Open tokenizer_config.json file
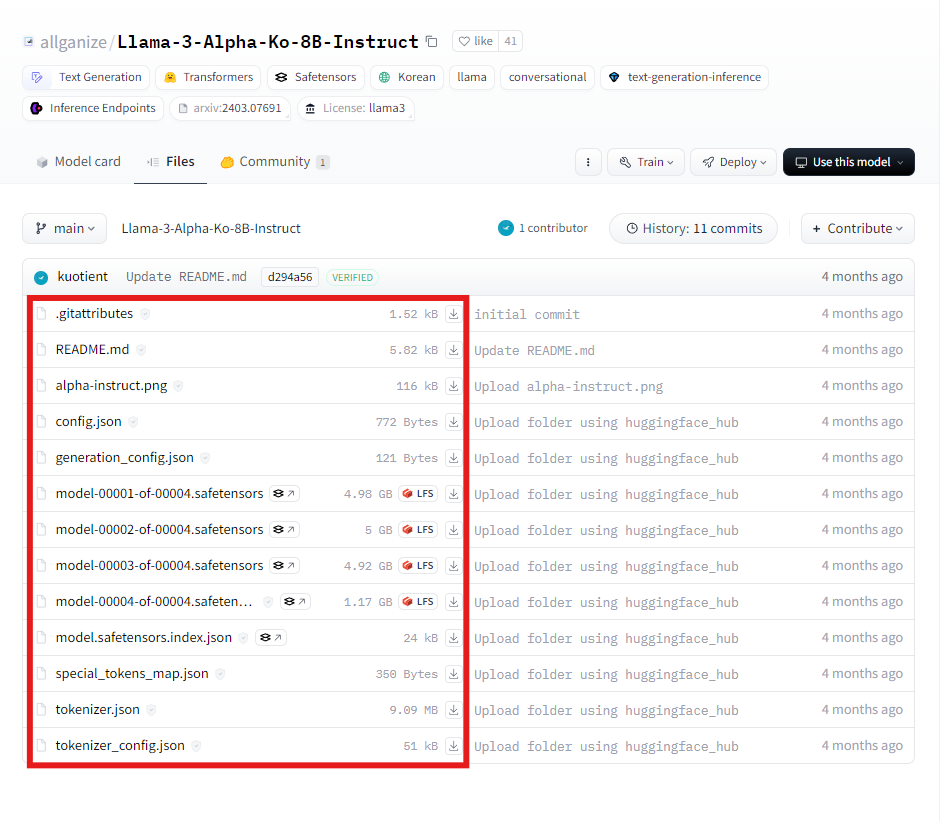Image resolution: width=940 pixels, height=821 pixels. (x=120, y=745)
